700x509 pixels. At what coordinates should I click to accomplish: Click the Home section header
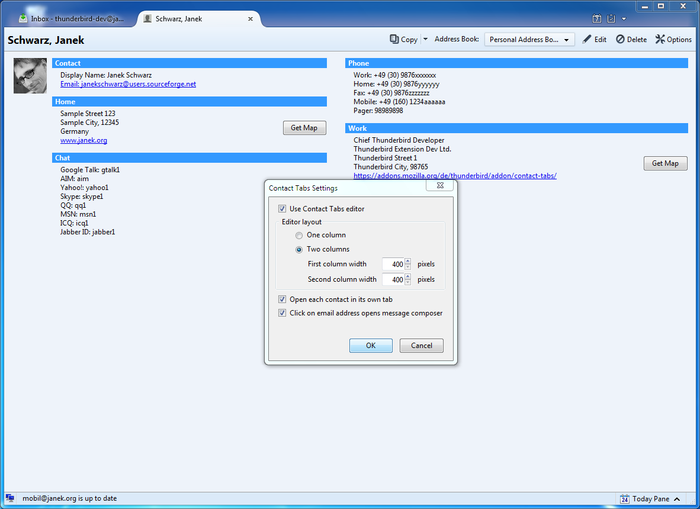pos(189,102)
